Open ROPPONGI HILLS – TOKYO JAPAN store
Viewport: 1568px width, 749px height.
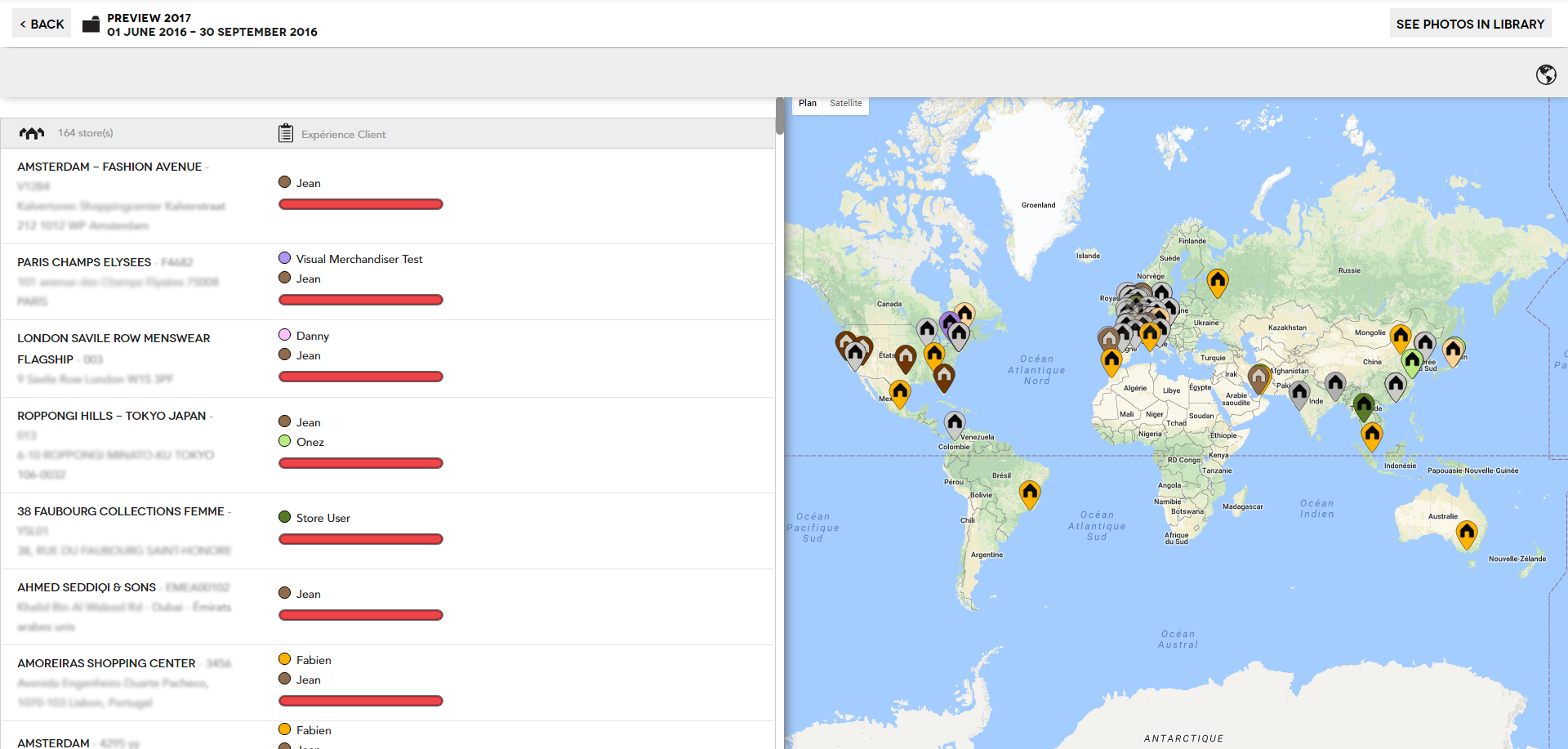[x=111, y=416]
